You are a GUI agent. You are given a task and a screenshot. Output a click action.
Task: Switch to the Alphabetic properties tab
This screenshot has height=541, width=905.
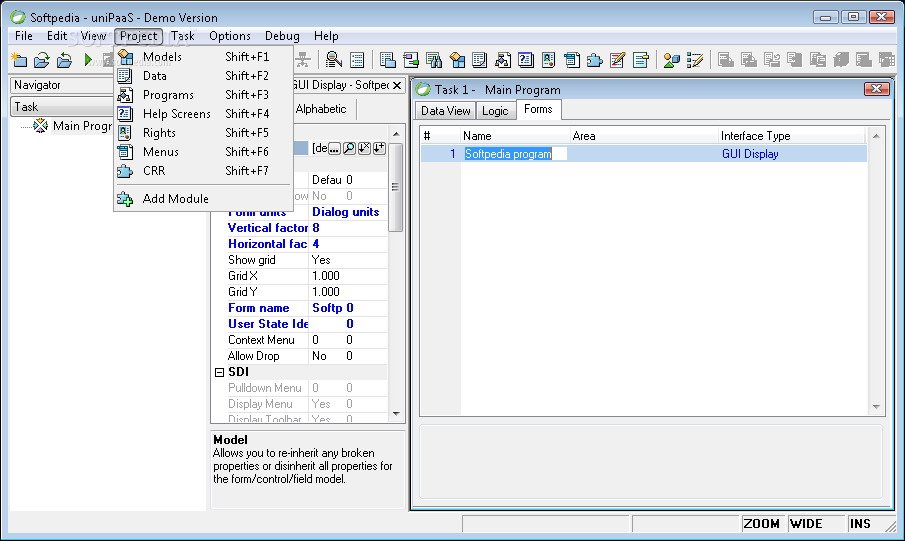tap(321, 109)
